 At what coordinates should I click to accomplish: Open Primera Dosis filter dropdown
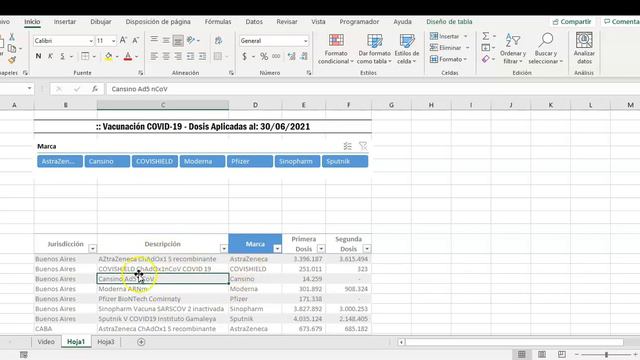coord(321,249)
